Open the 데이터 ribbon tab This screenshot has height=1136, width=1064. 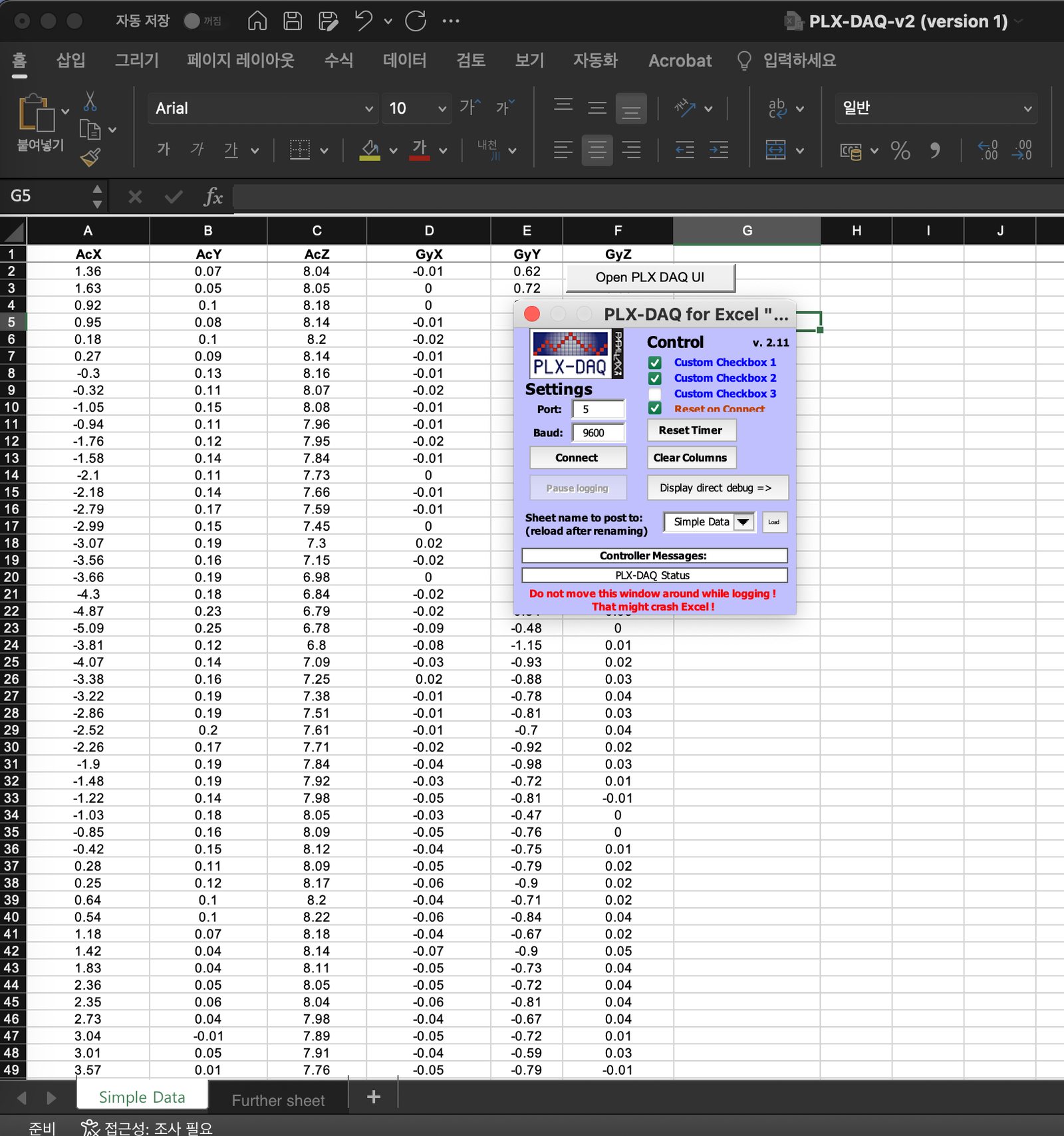tap(404, 61)
